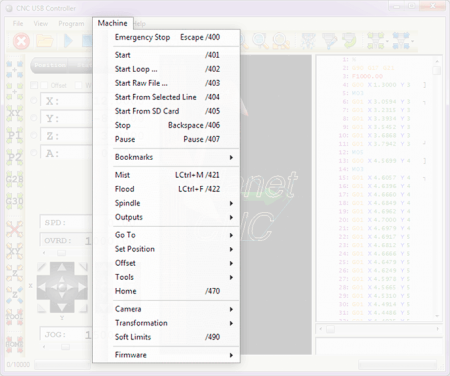450x376 pixels.
Task: Click the JOG speed slider thumb
Action: coord(65,347)
